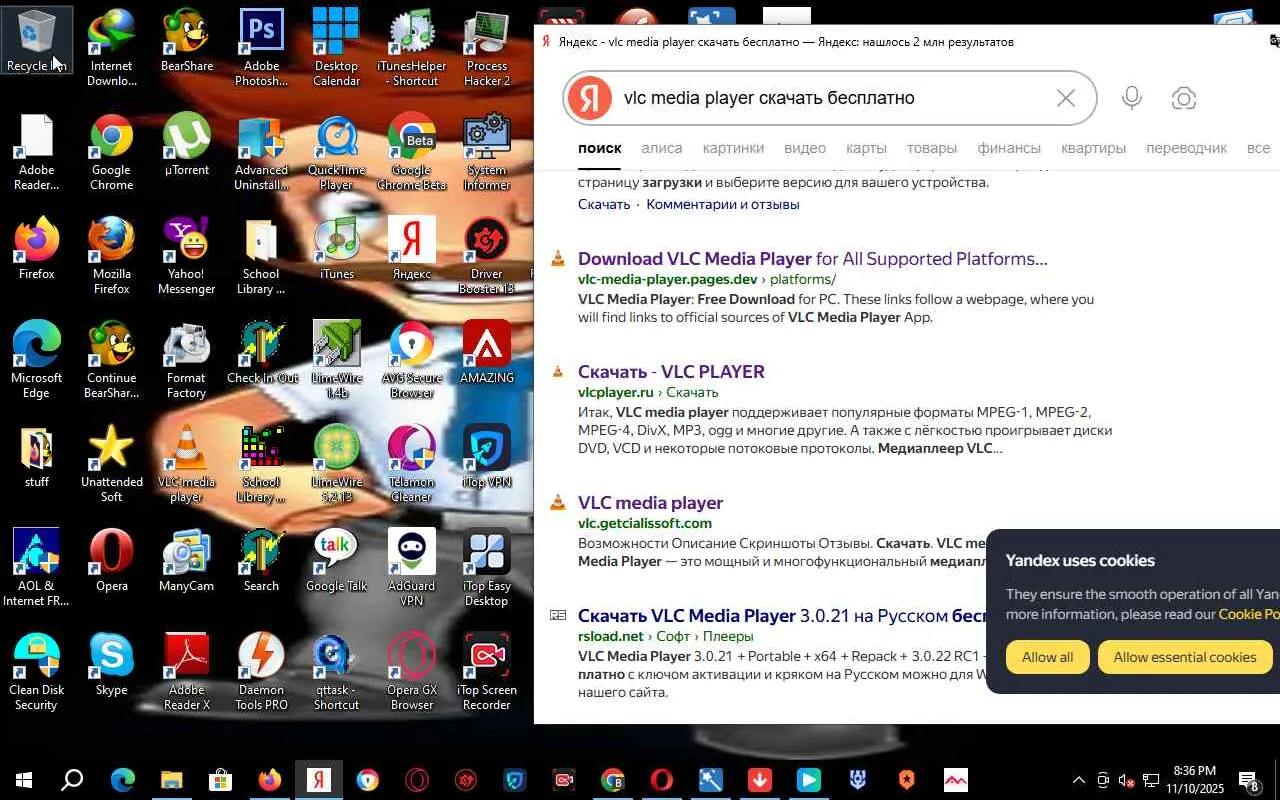The image size is (1280, 800).
Task: Show hidden system tray icons
Action: pyautogui.click(x=1078, y=780)
